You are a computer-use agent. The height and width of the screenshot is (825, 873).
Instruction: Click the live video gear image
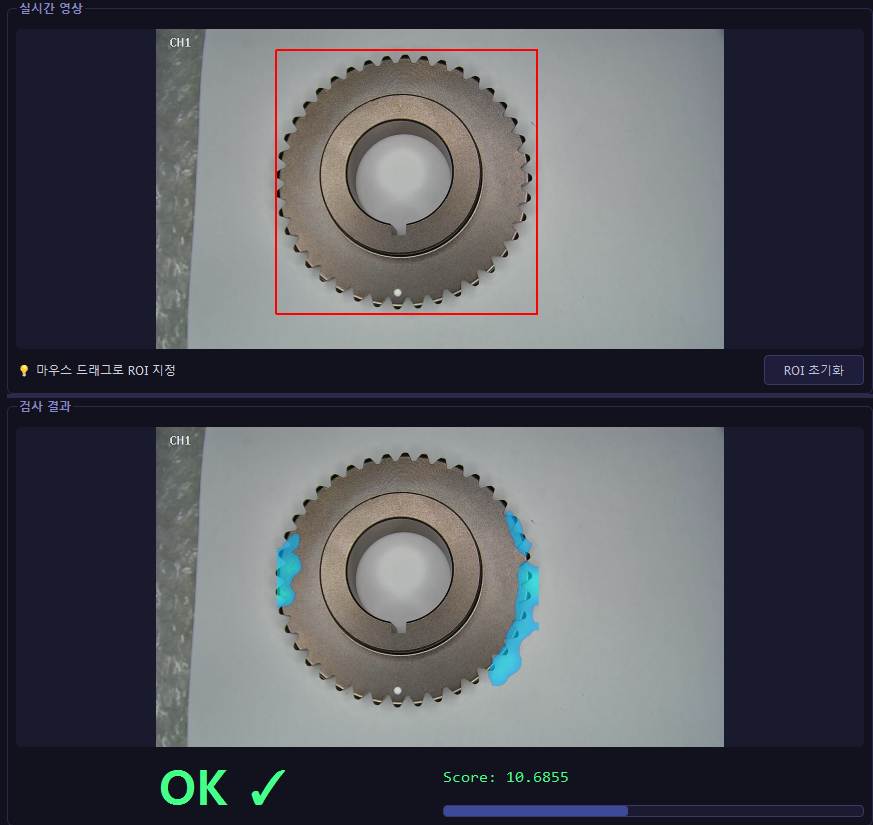440,189
